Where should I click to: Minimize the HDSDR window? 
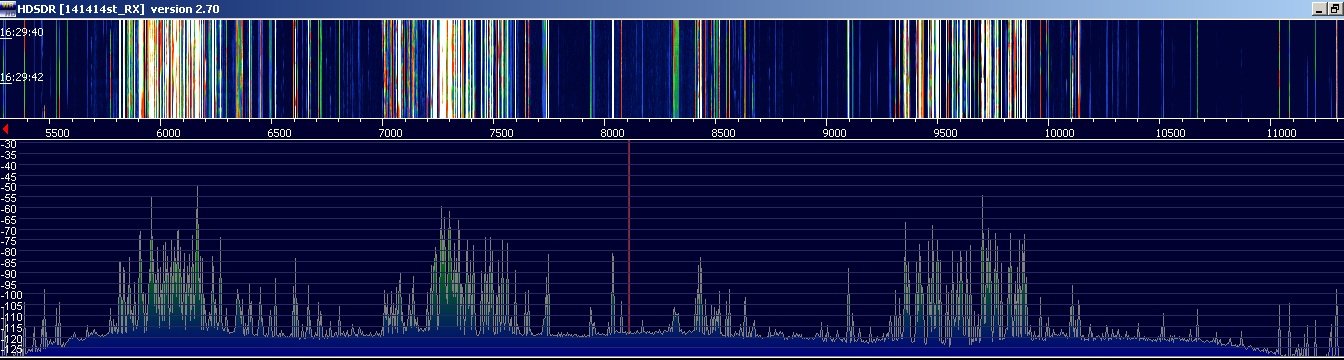click(x=1319, y=9)
